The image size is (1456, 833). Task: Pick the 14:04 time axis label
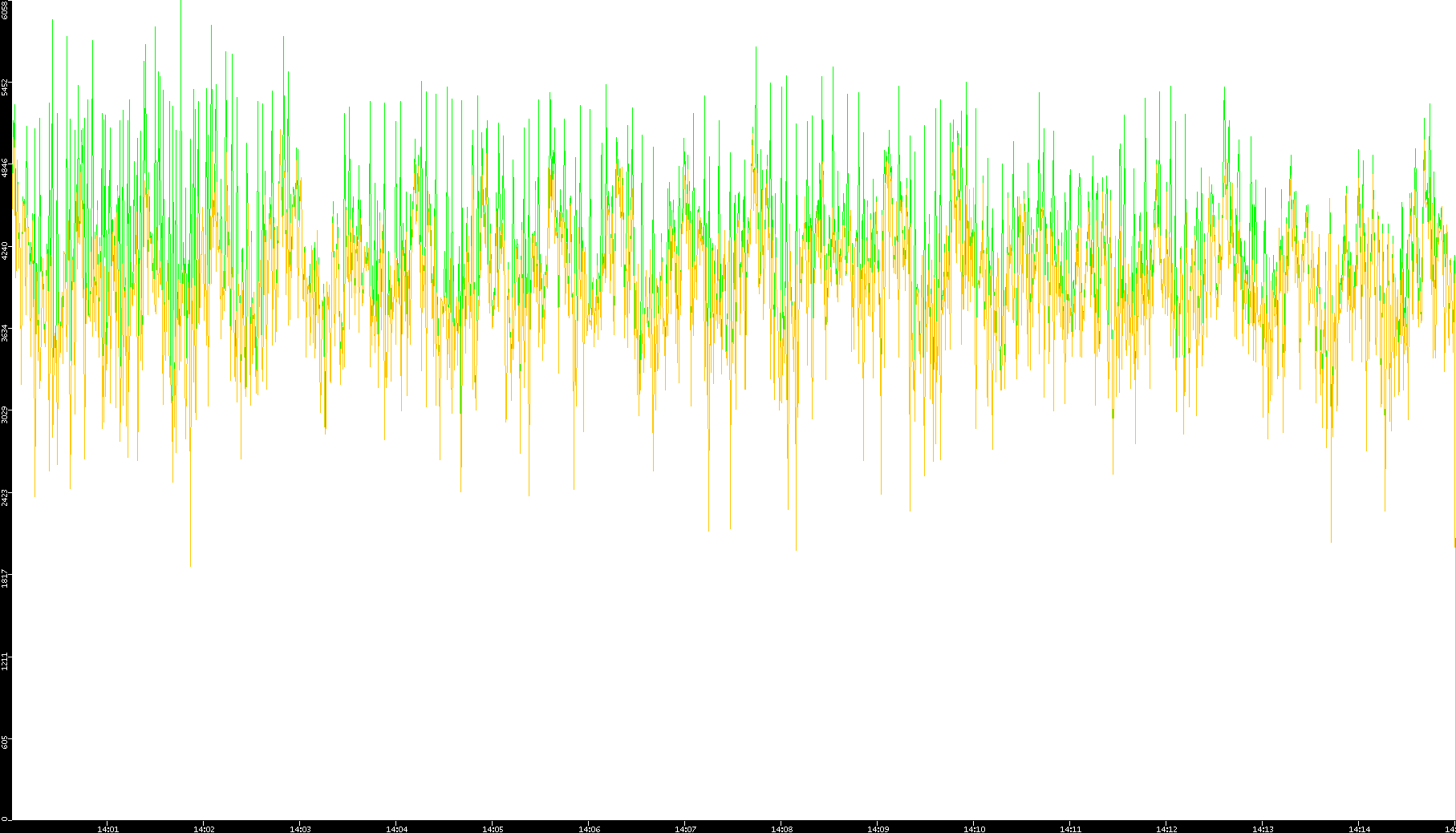click(x=396, y=829)
